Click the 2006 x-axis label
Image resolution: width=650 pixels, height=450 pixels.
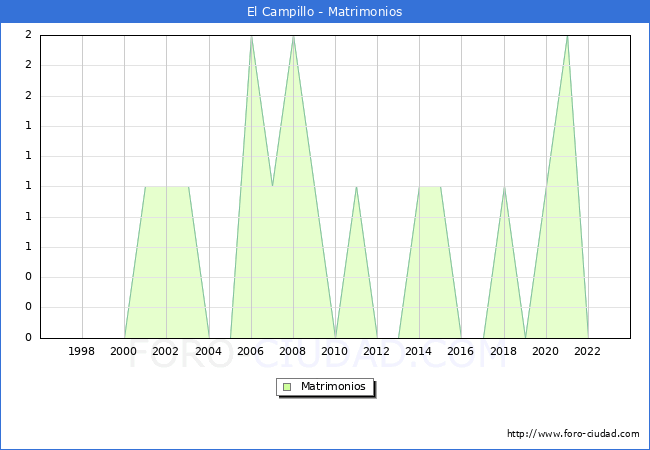click(x=251, y=351)
